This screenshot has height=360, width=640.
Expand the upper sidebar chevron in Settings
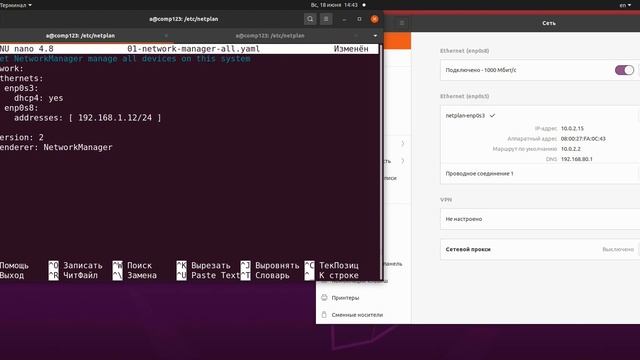(402, 144)
